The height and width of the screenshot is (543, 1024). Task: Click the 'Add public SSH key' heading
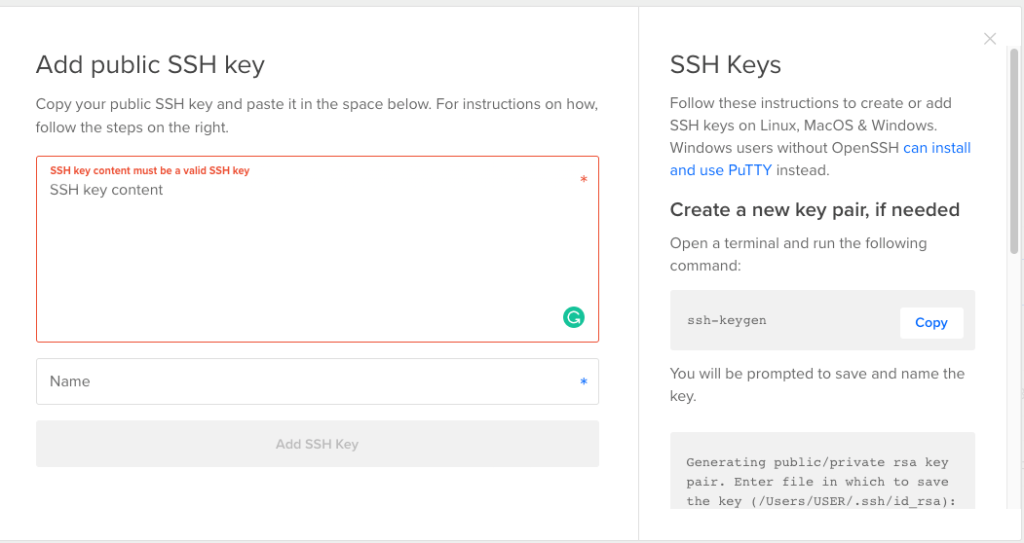coord(150,66)
